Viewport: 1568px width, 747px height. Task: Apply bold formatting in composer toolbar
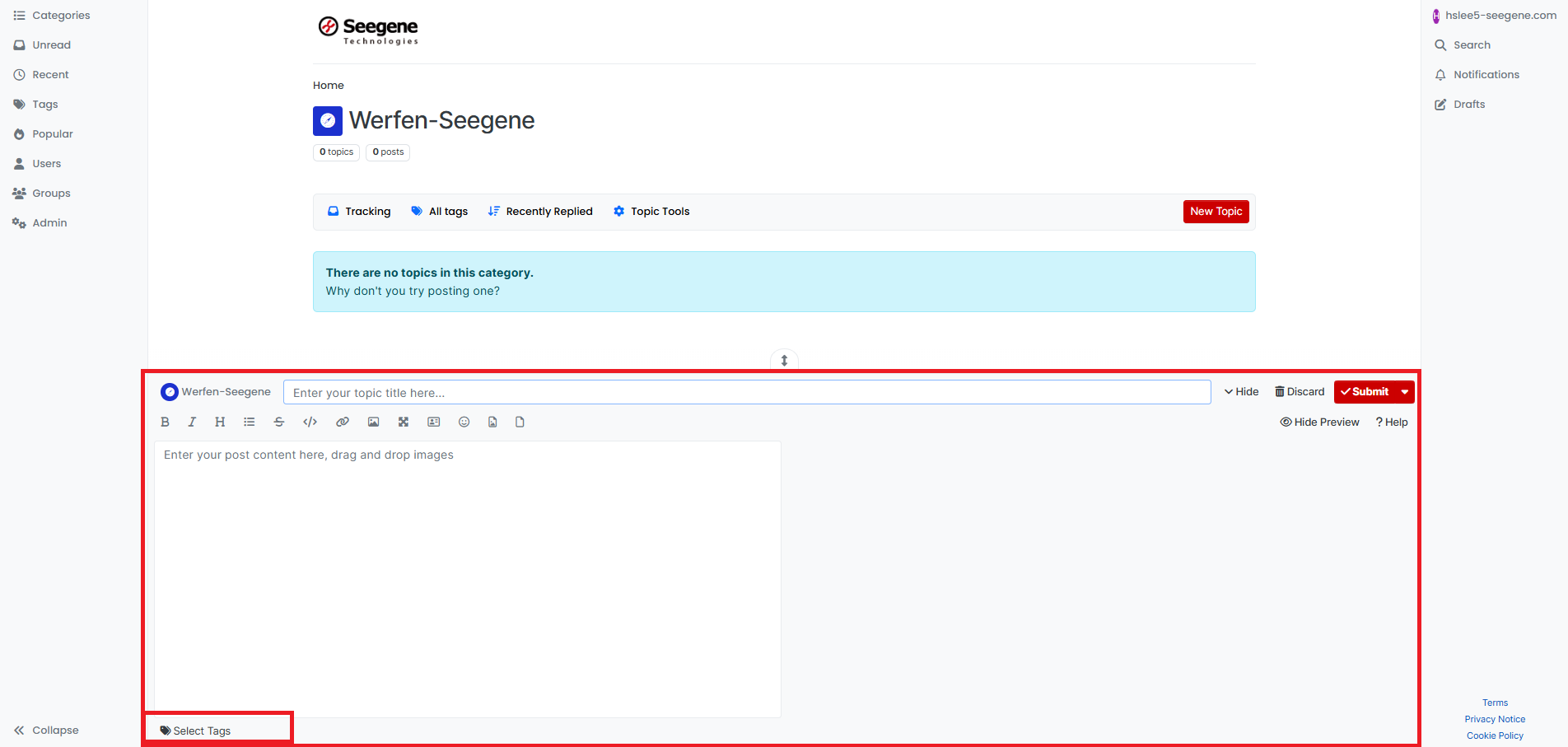click(165, 422)
